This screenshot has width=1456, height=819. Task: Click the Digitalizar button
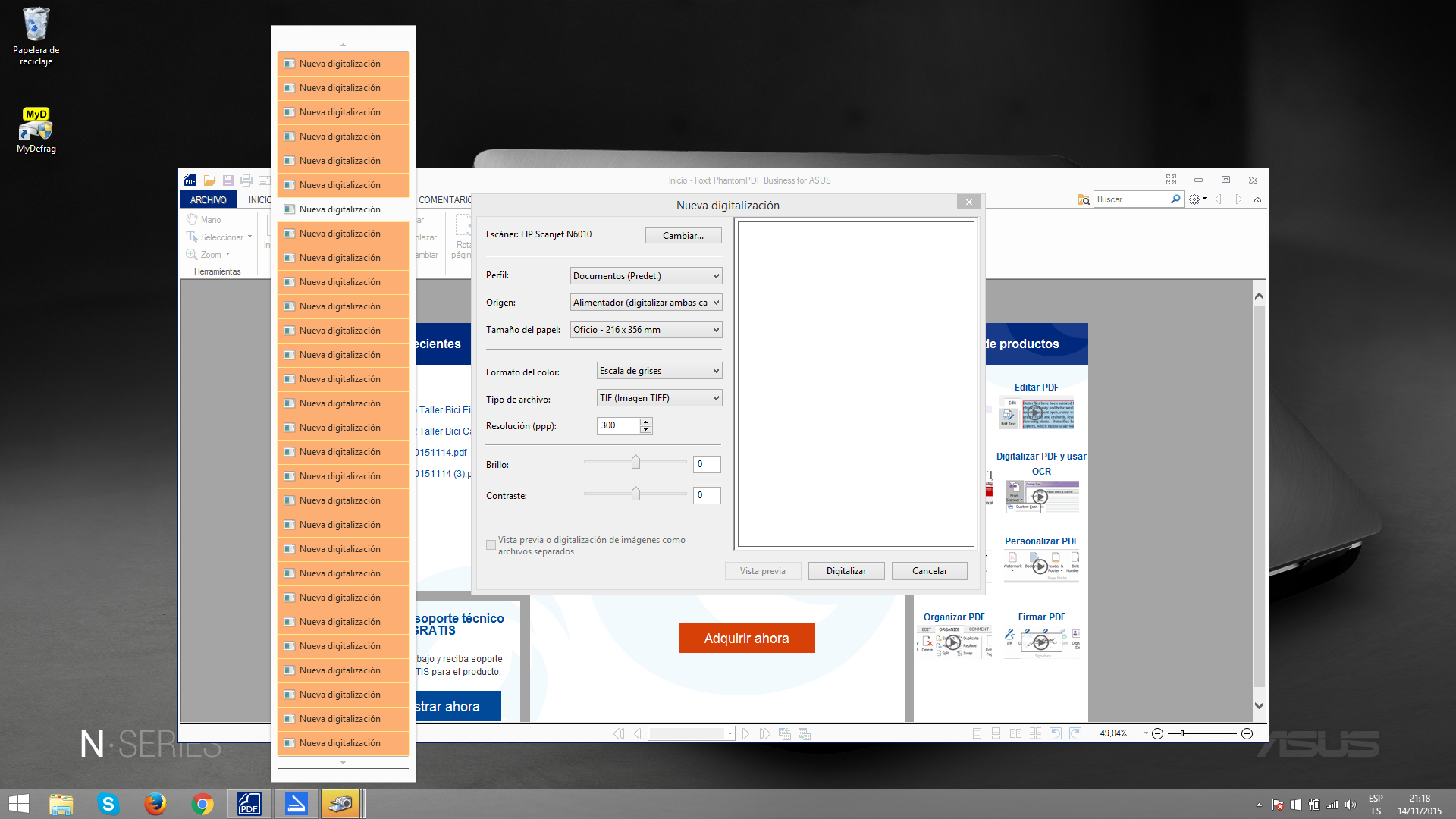pyautogui.click(x=846, y=571)
